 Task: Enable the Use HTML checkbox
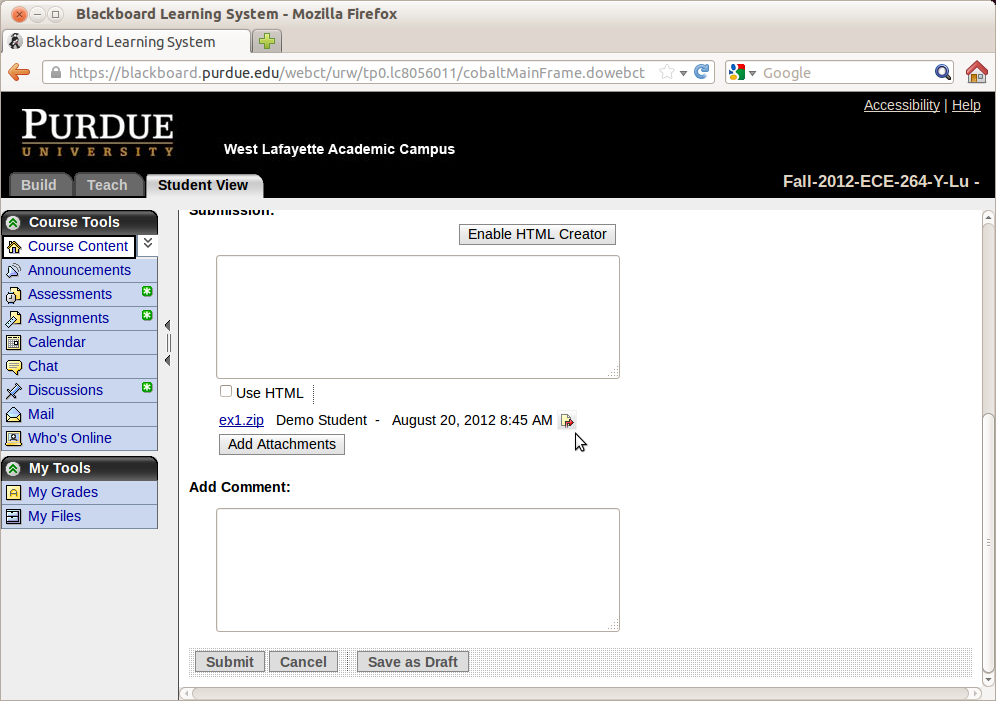(226, 392)
